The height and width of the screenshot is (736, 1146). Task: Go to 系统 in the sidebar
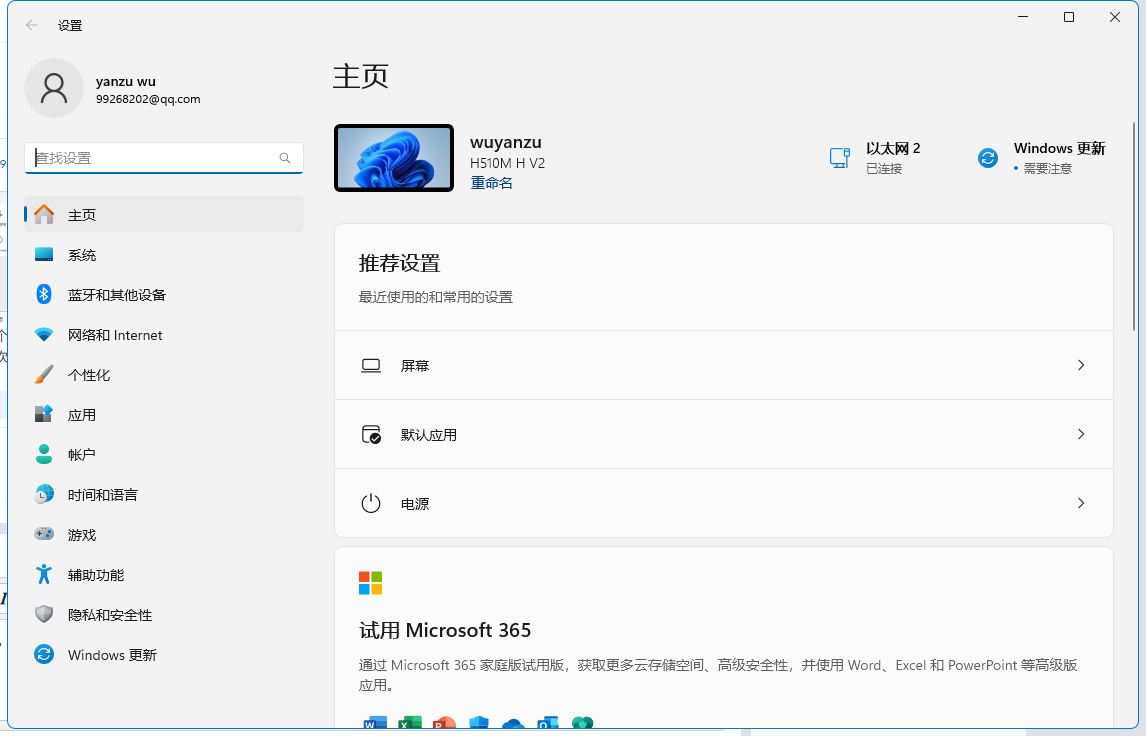pyautogui.click(x=82, y=255)
